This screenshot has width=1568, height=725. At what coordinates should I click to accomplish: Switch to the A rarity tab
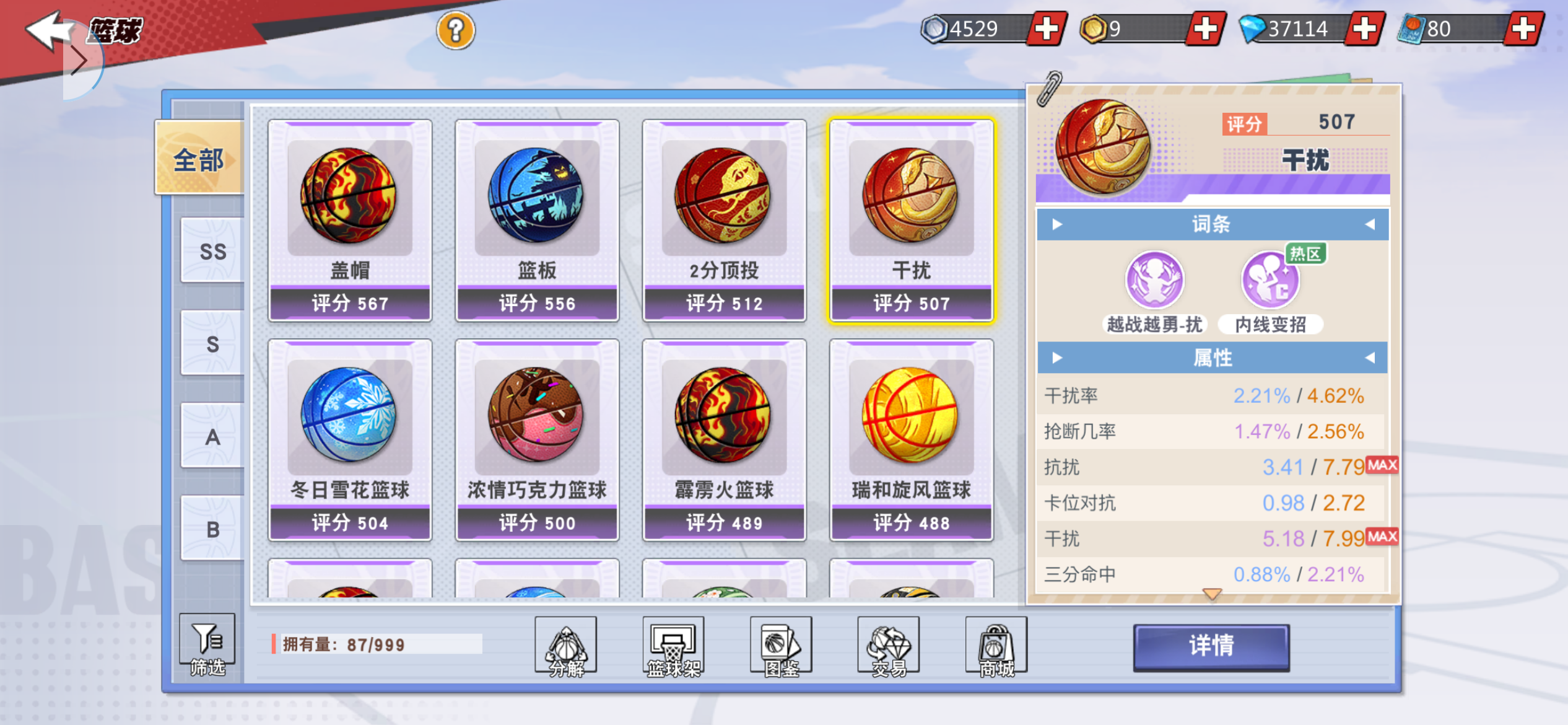(212, 436)
